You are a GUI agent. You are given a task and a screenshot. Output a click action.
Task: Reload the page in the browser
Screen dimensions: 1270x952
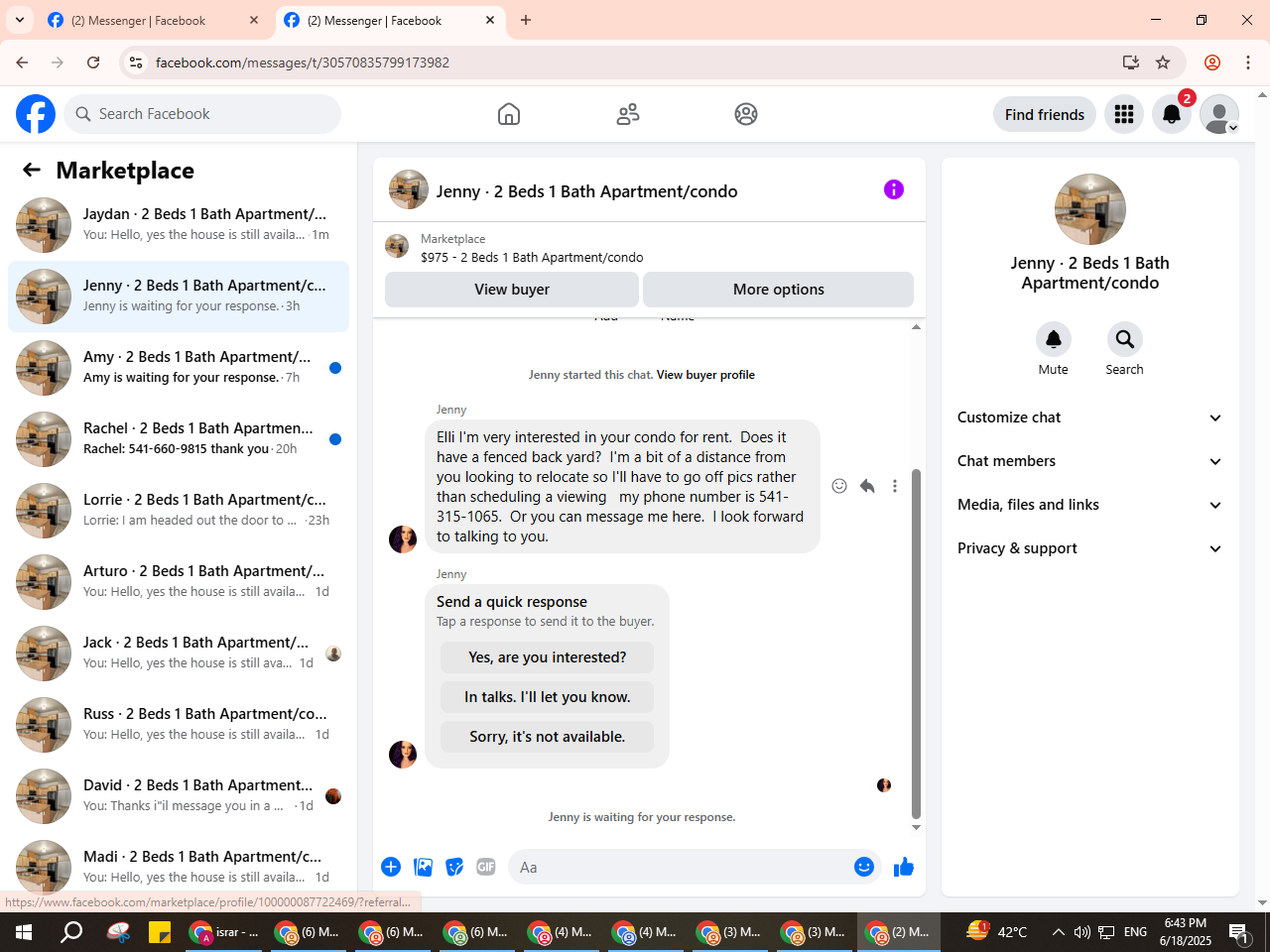93,62
